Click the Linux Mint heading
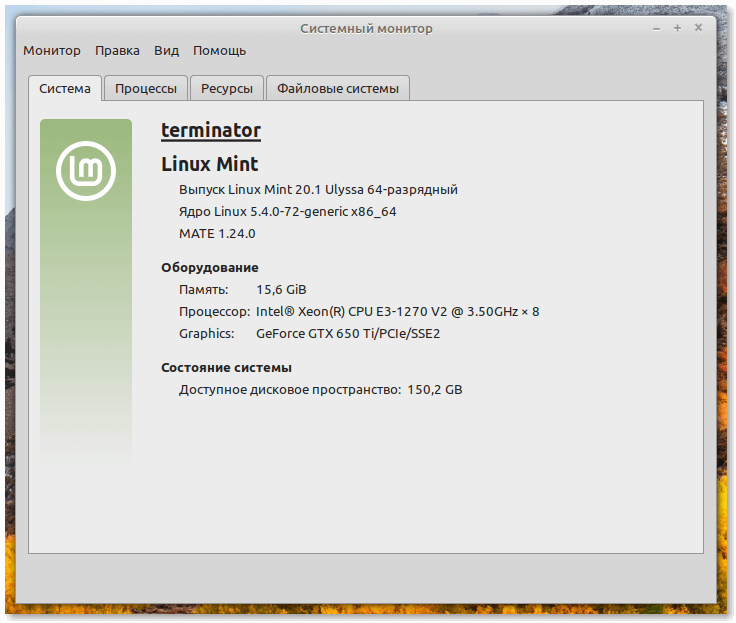 coord(209,164)
